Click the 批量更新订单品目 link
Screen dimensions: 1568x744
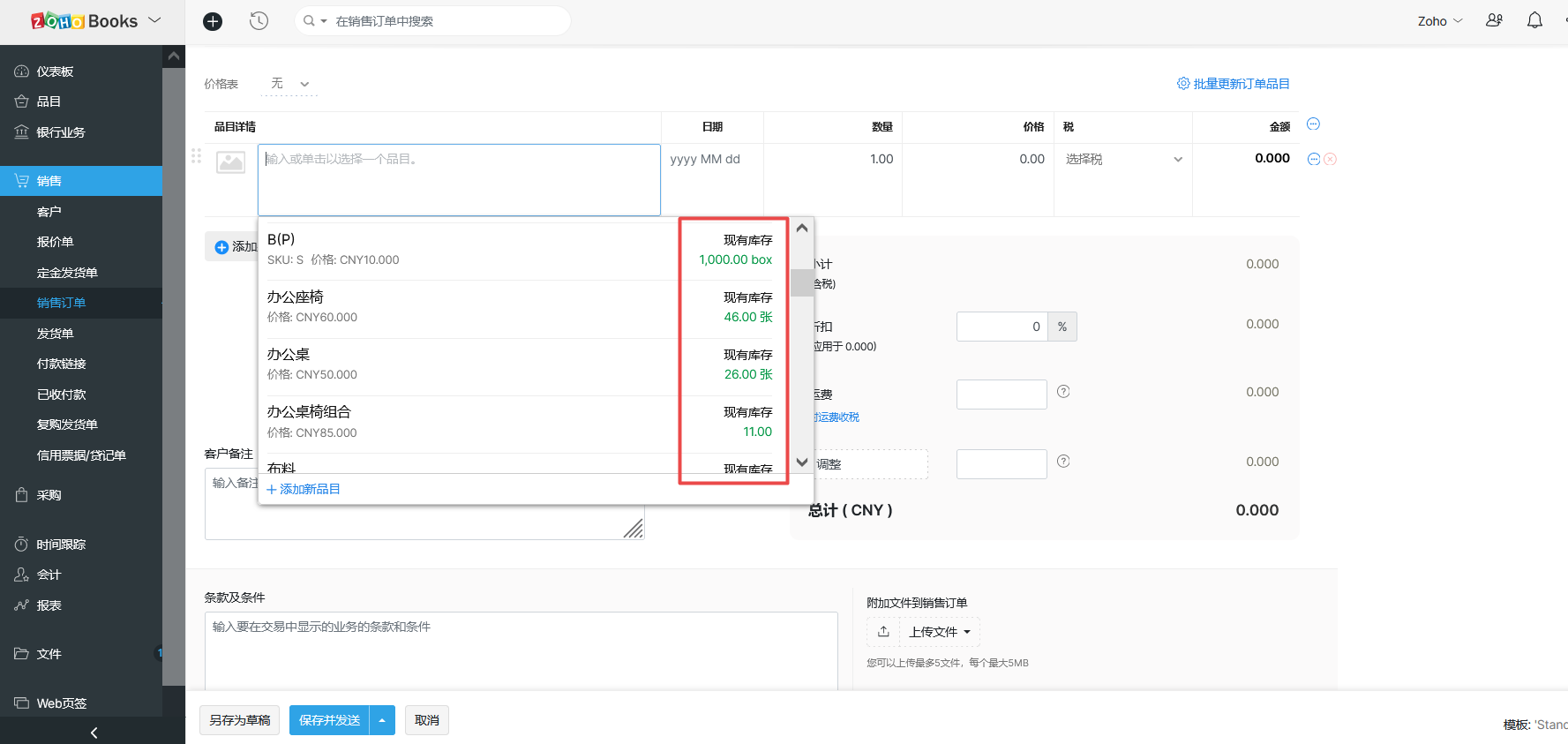point(1234,84)
